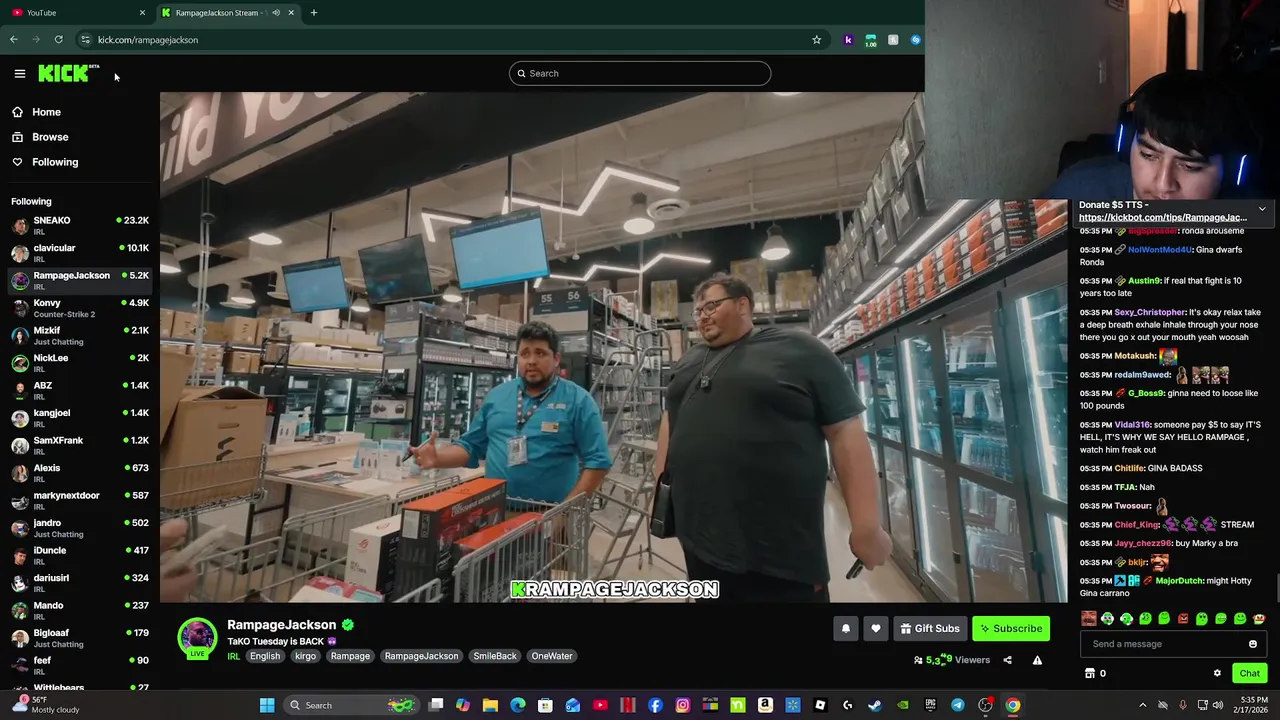Open SNEAKO channel in Following list
This screenshot has height=720, width=1280.
(80, 225)
